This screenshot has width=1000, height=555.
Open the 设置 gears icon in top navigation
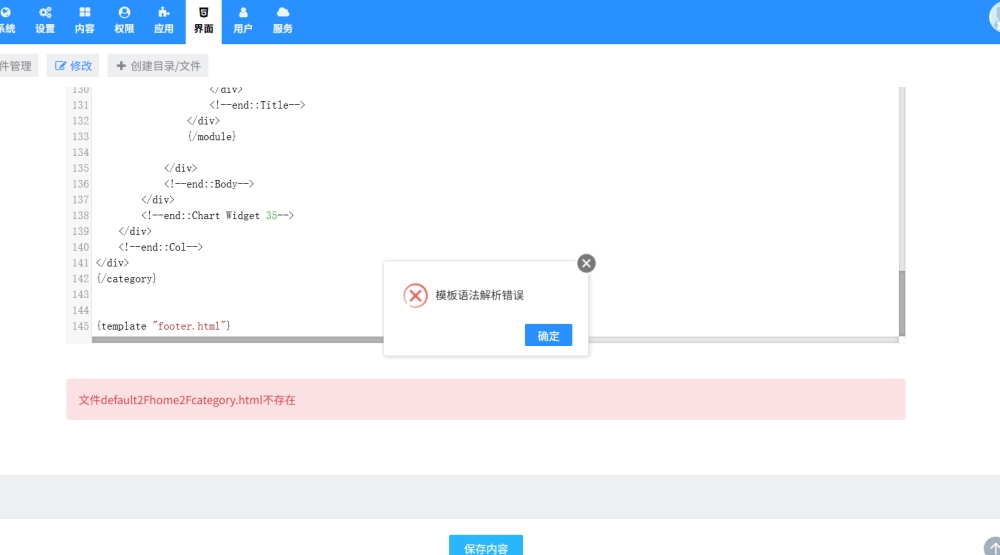click(45, 13)
